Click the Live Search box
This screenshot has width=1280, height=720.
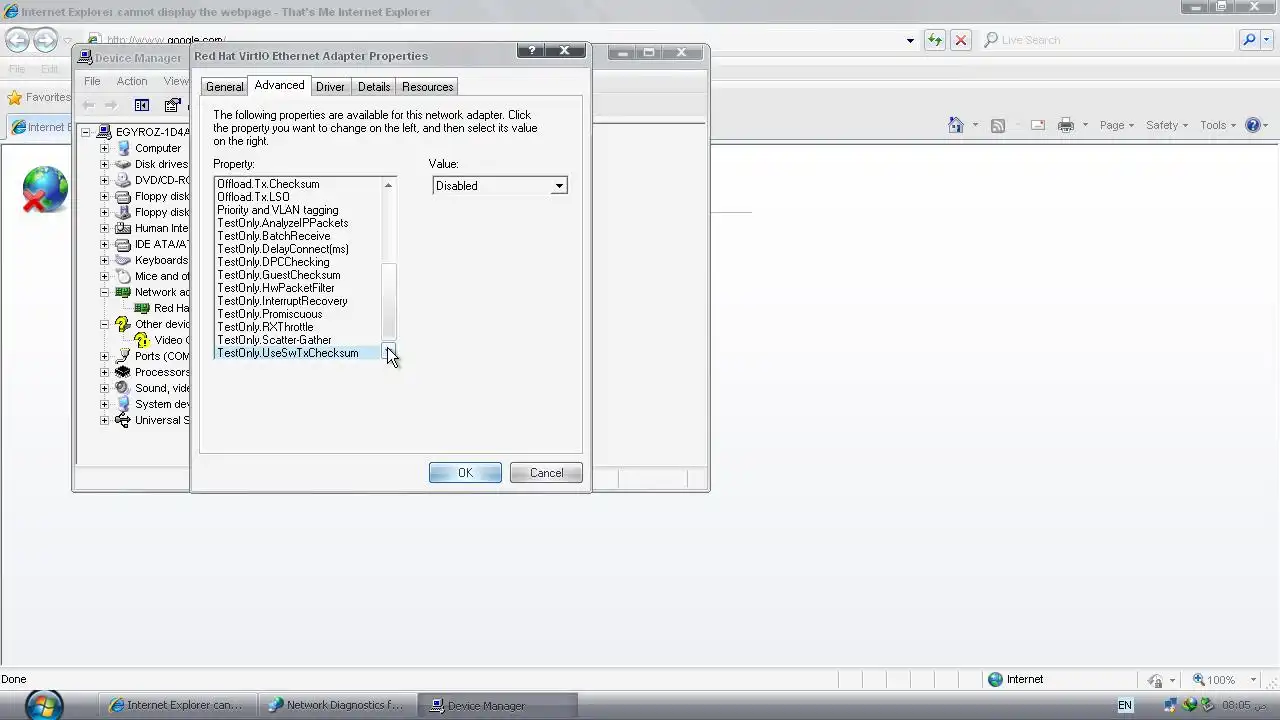coord(1108,40)
